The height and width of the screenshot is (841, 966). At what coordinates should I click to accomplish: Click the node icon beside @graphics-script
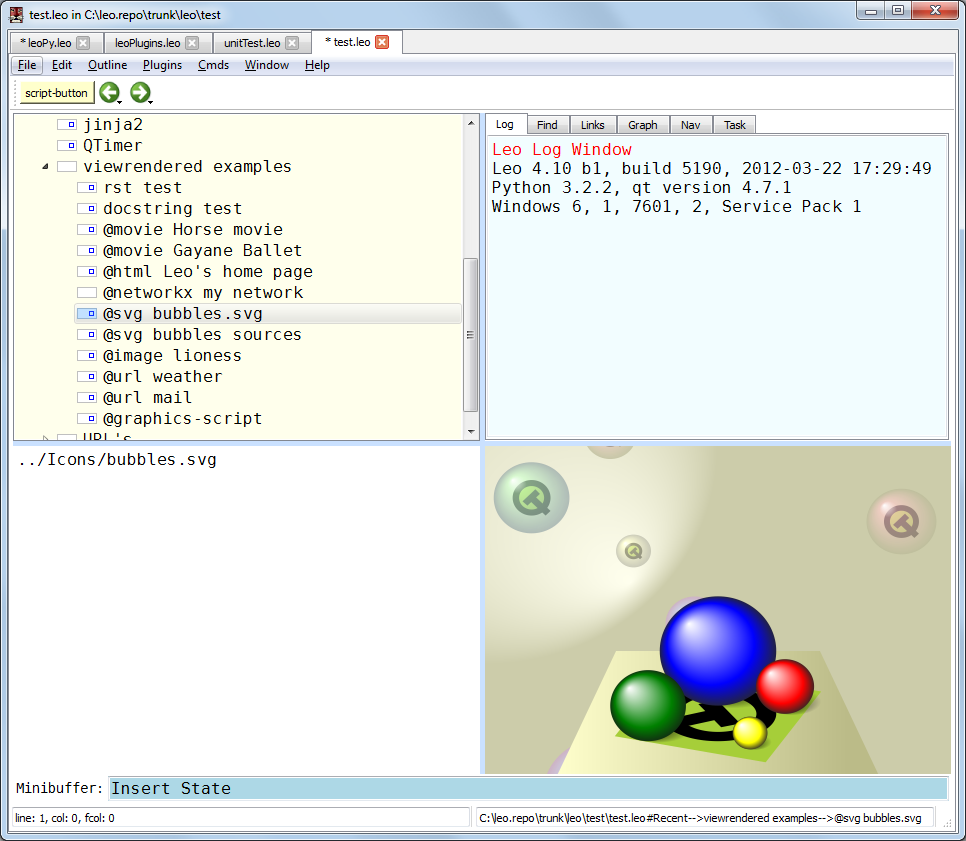coord(87,418)
